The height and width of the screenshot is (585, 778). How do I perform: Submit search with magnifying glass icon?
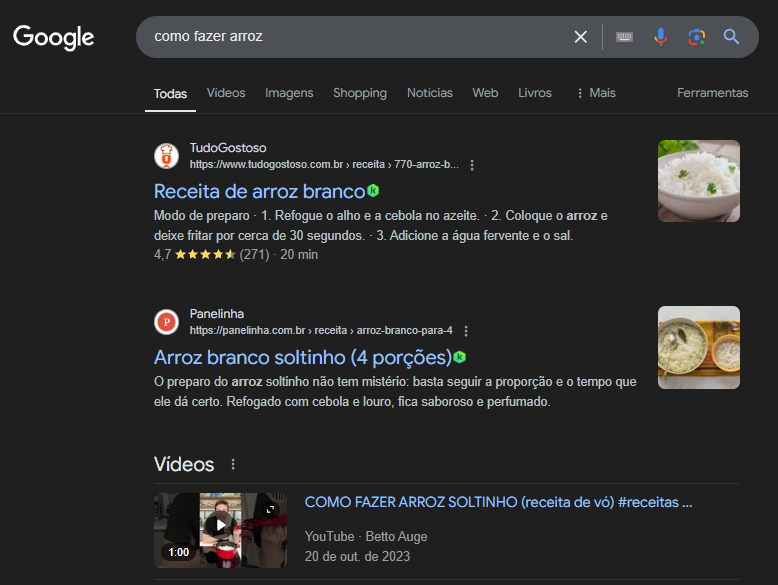pos(731,37)
